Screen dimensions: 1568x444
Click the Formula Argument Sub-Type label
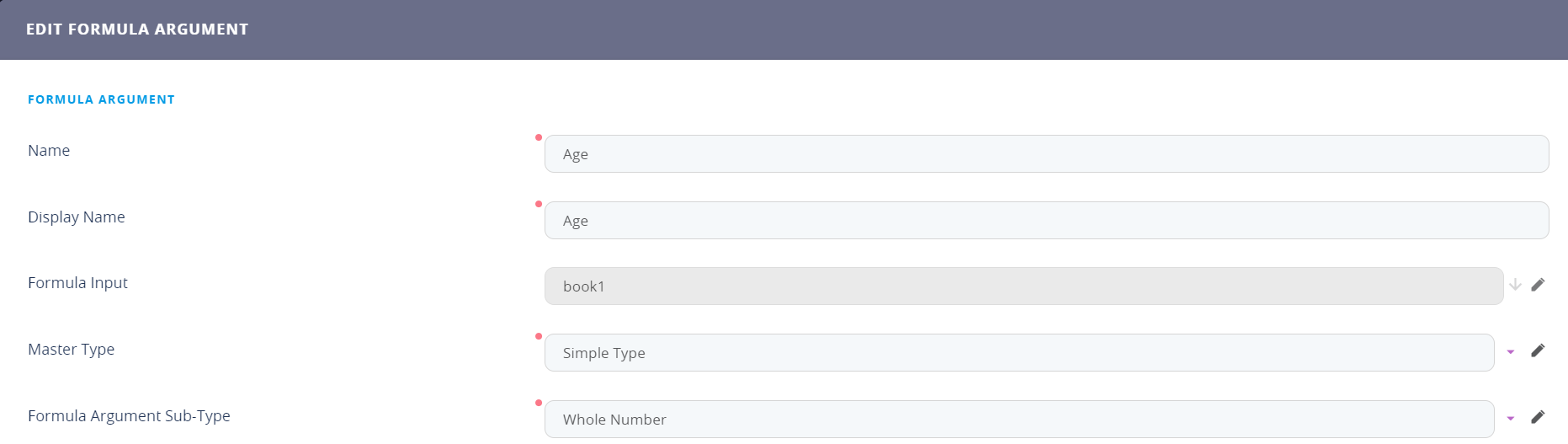tap(129, 416)
